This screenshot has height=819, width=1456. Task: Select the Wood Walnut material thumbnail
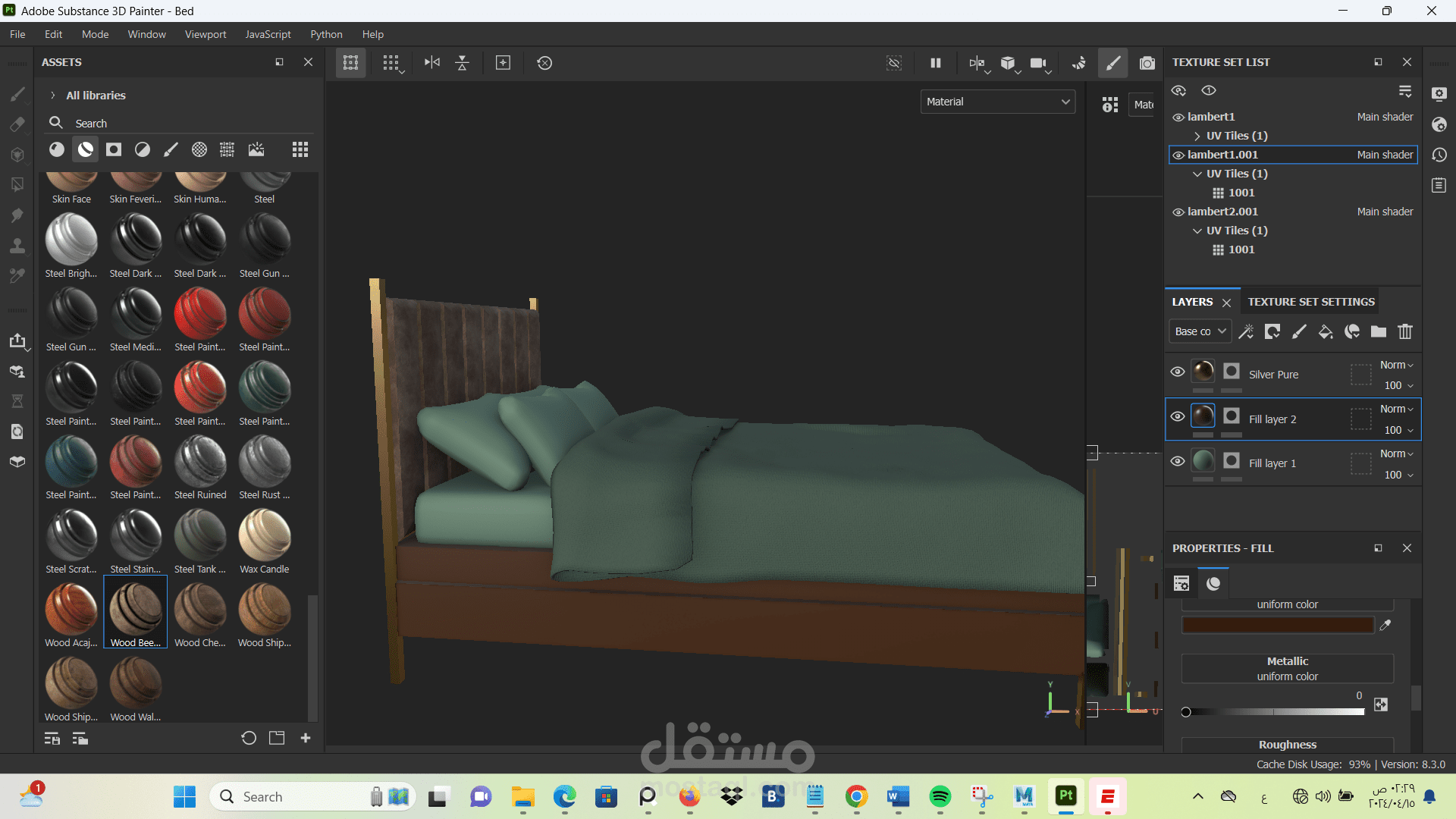point(136,682)
